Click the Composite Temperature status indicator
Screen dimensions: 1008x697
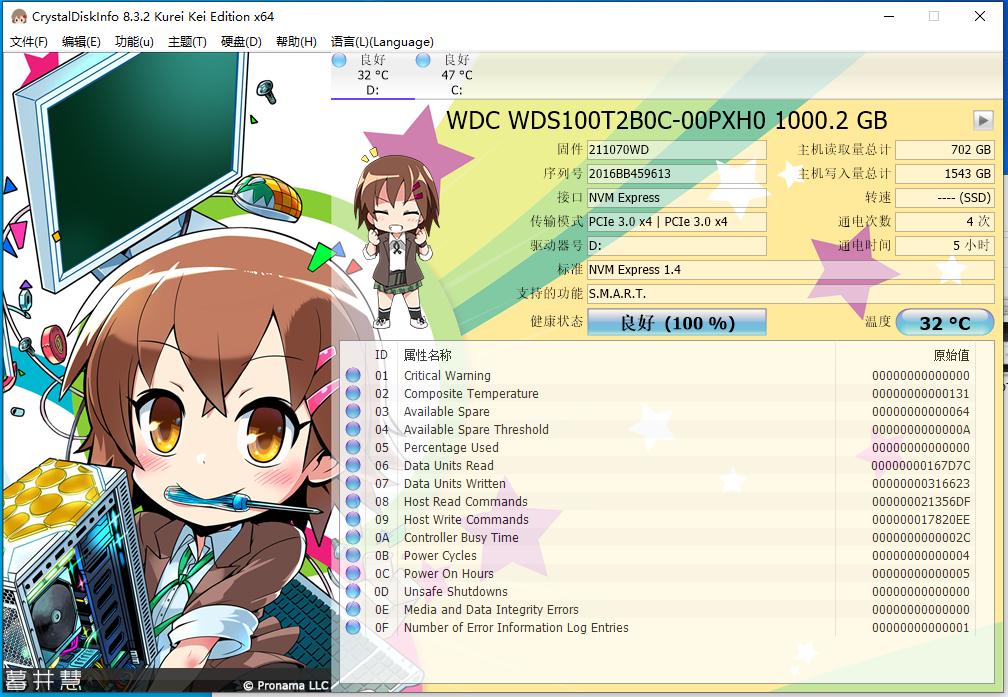[352, 393]
